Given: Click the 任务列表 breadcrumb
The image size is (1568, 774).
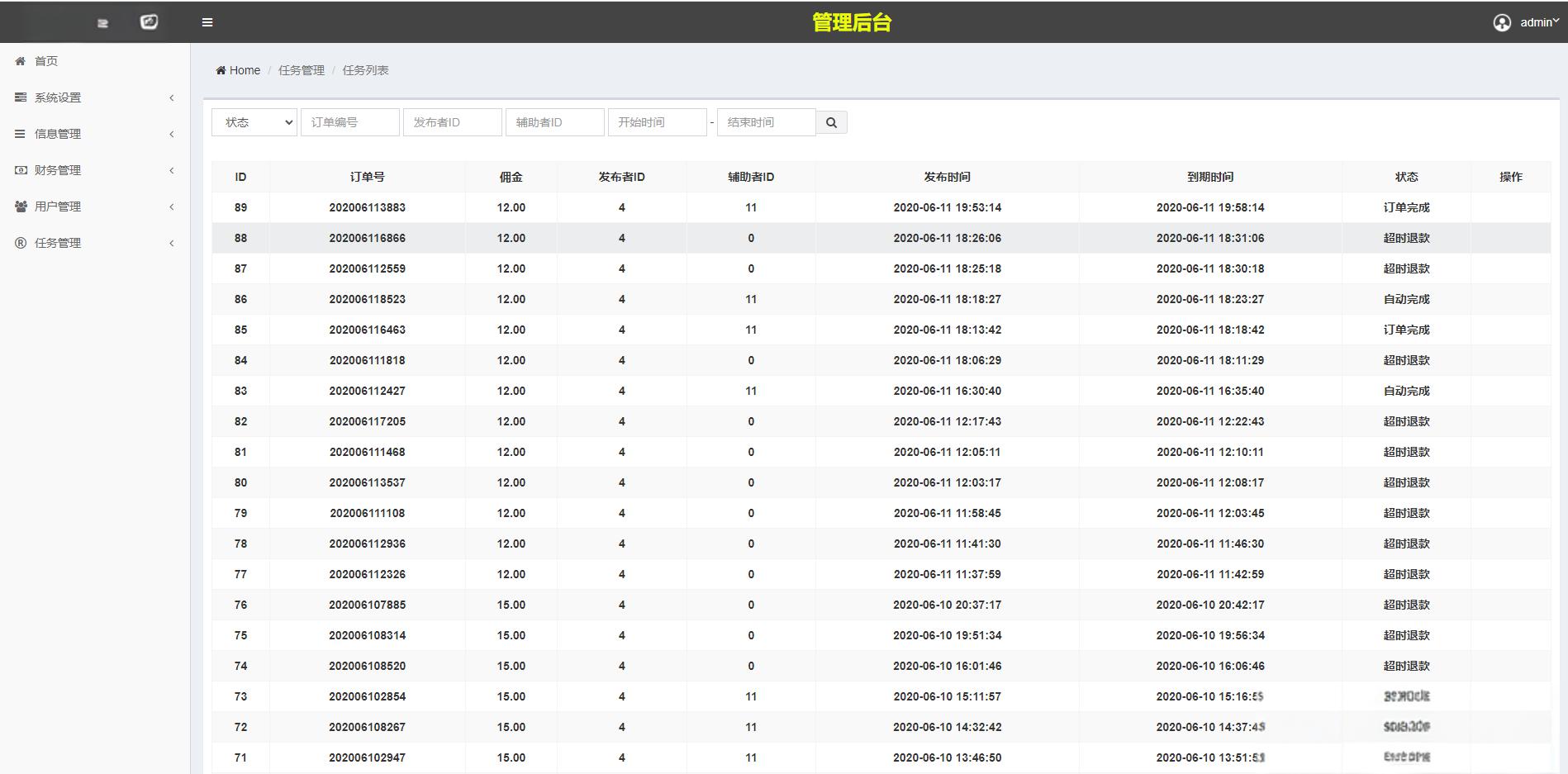Looking at the screenshot, I should tap(365, 70).
